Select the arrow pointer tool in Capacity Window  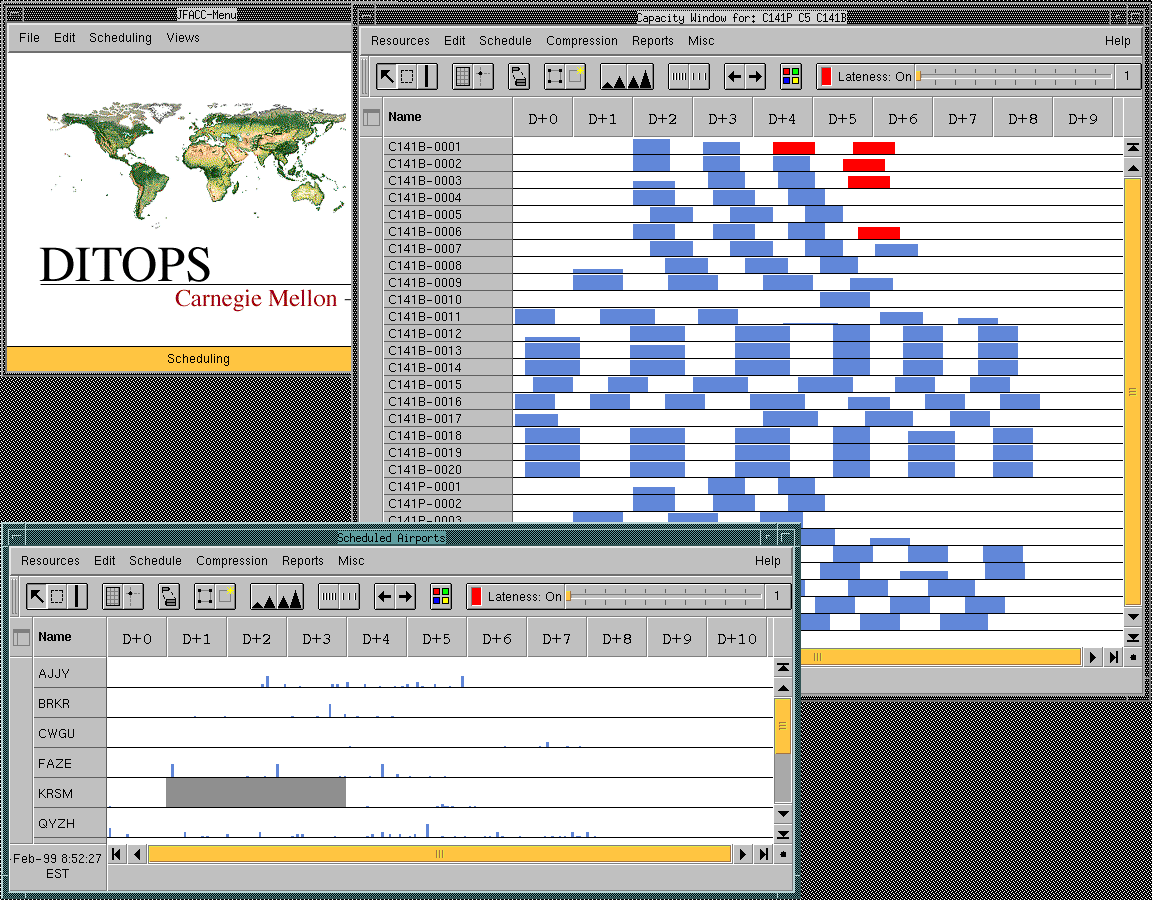387,77
